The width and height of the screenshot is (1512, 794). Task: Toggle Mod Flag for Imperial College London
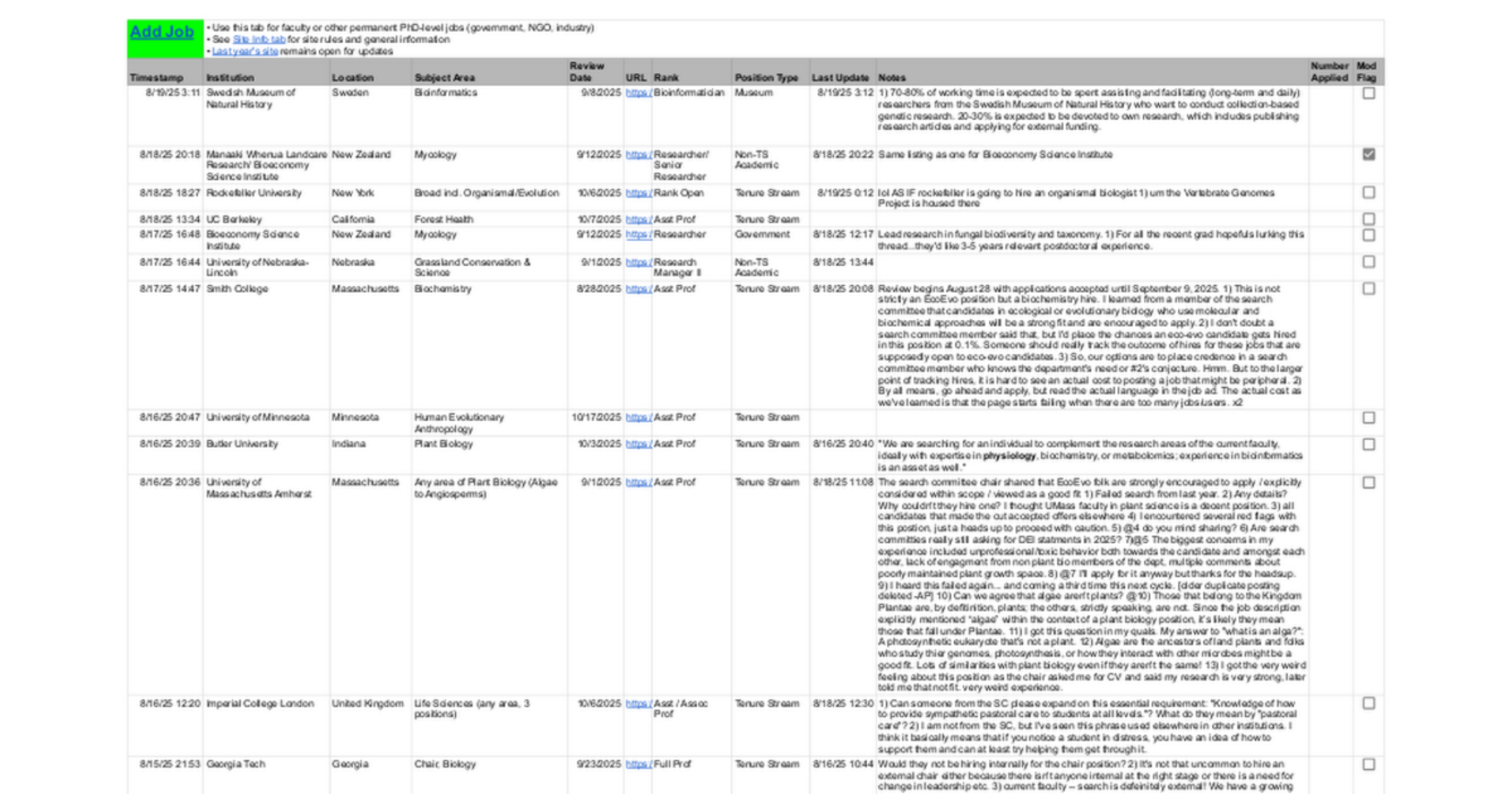[1368, 703]
